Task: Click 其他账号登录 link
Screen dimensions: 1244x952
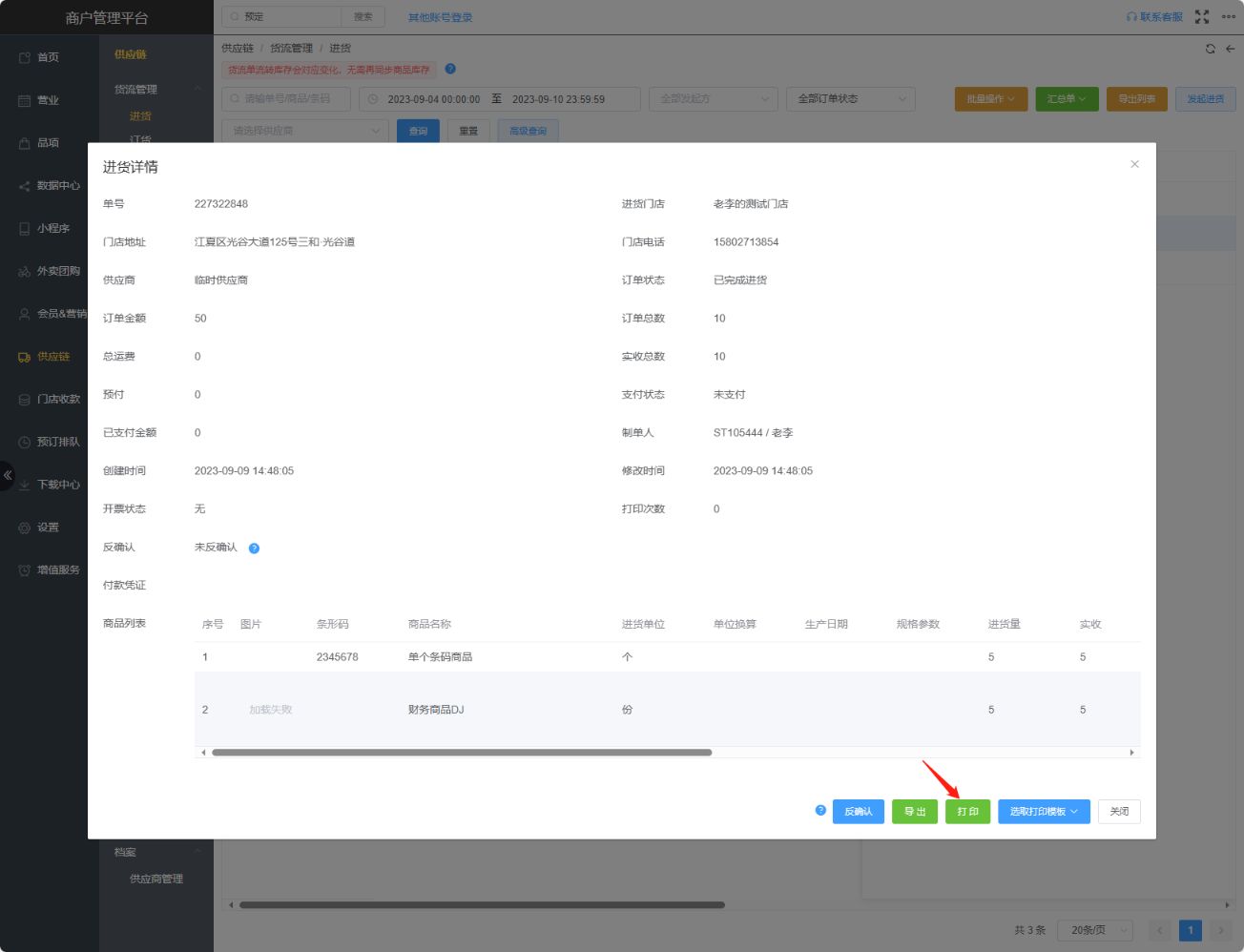Action: [440, 17]
